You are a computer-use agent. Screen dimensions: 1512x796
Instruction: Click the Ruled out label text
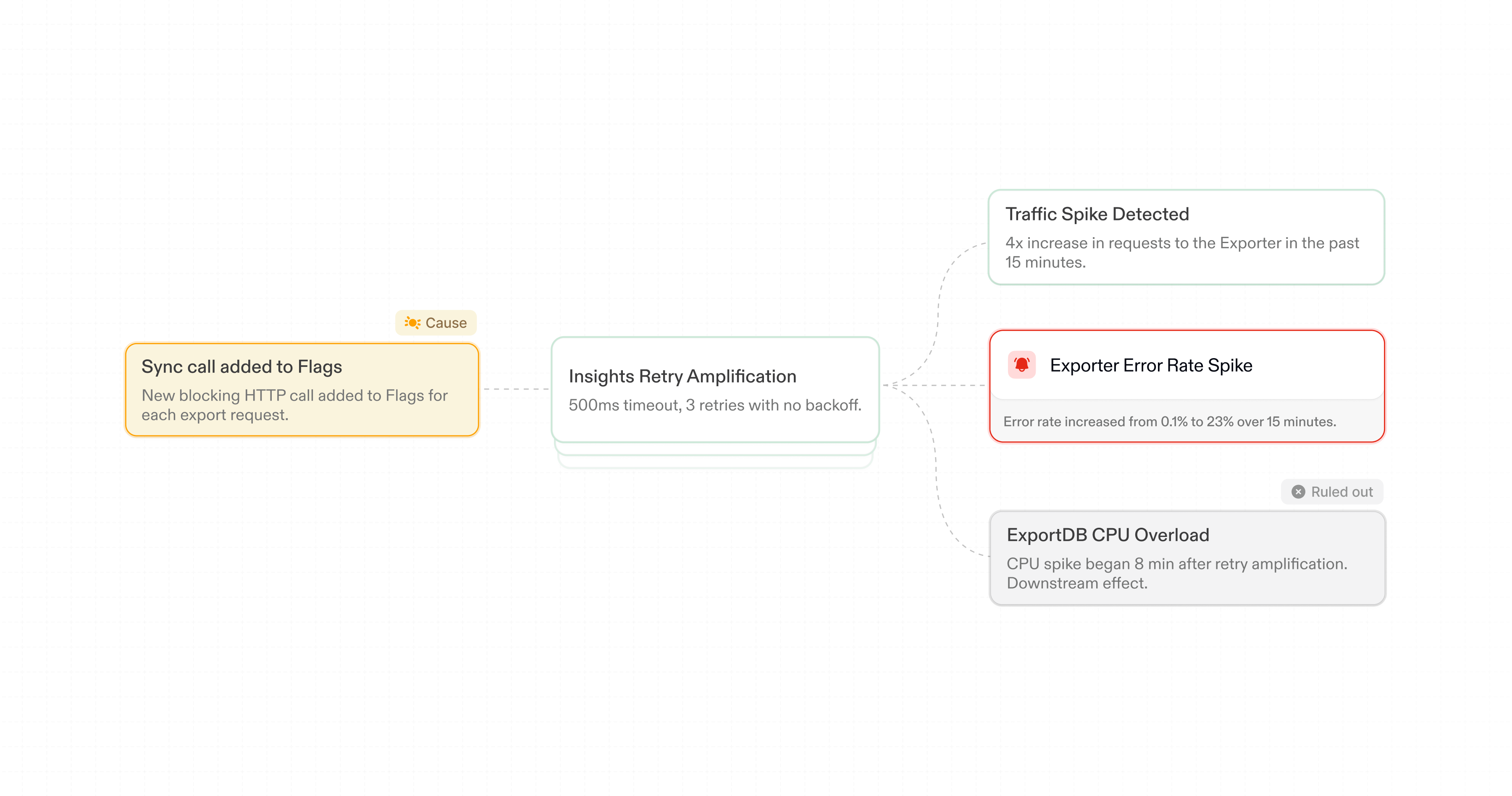pos(1342,492)
